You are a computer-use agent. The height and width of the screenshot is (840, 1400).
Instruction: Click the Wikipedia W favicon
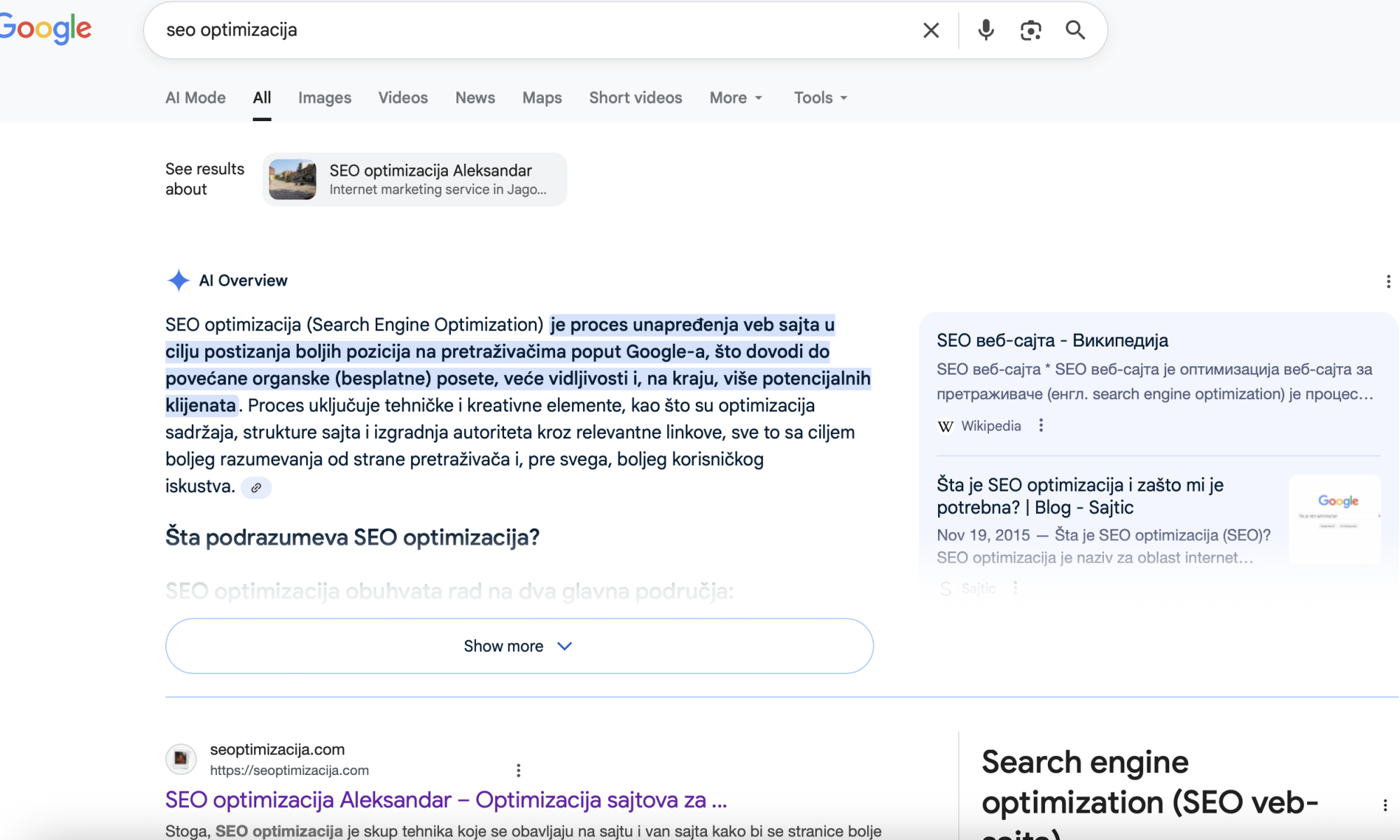[x=946, y=426]
